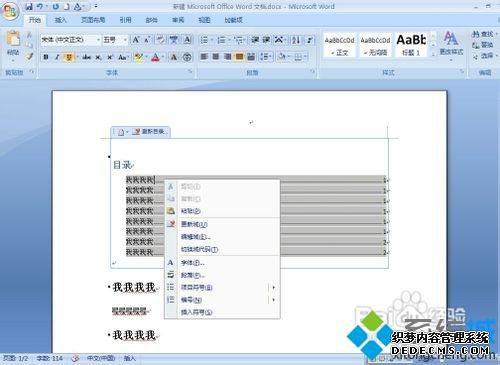Center the paragraph text
Viewport: 500px width, 365px height.
click(216, 57)
